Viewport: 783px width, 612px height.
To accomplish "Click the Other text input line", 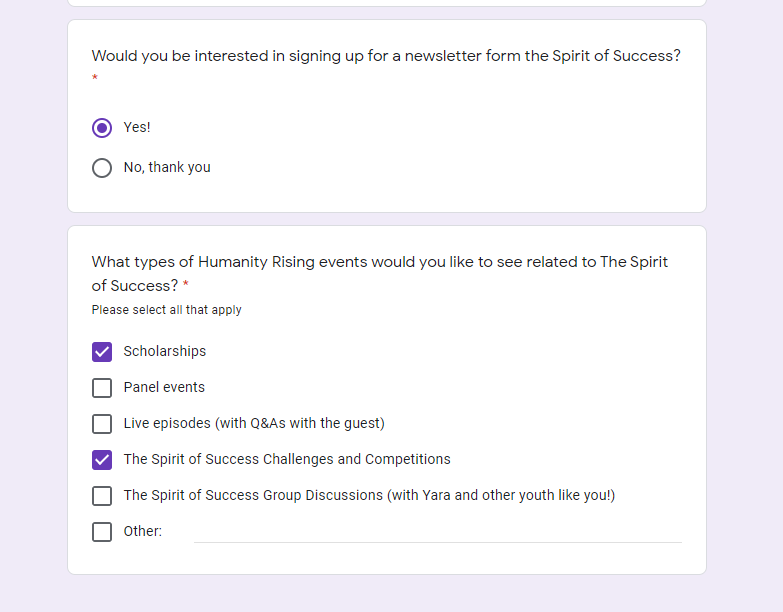I will tap(437, 532).
